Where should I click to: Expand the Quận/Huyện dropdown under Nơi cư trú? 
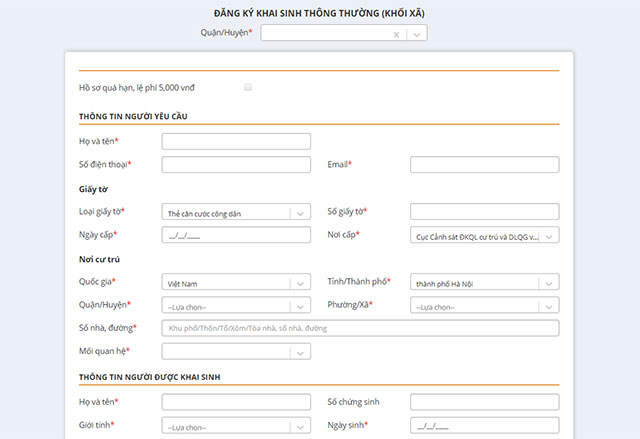[x=236, y=305]
